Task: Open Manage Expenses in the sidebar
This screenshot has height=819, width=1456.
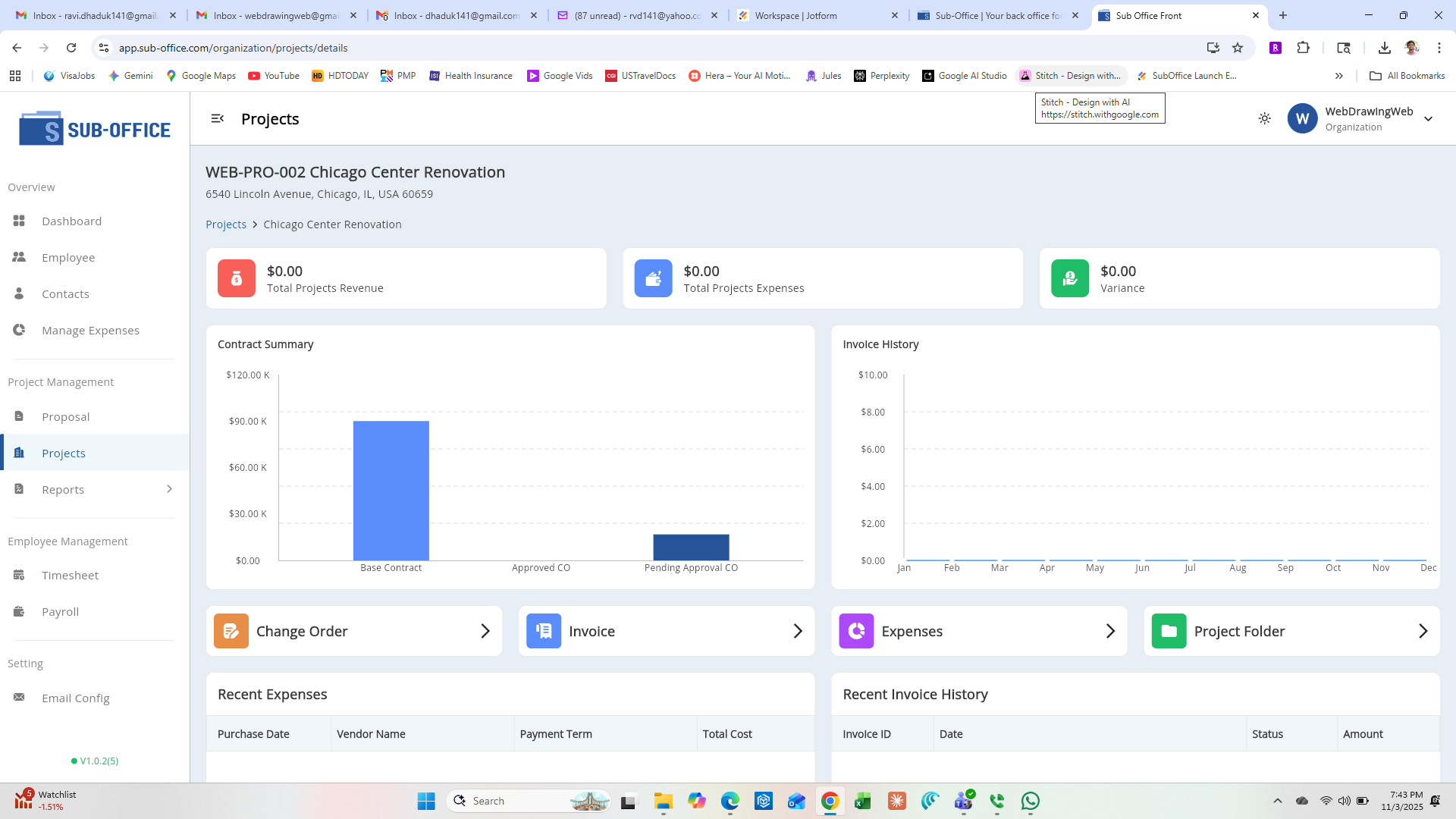Action: point(90,330)
